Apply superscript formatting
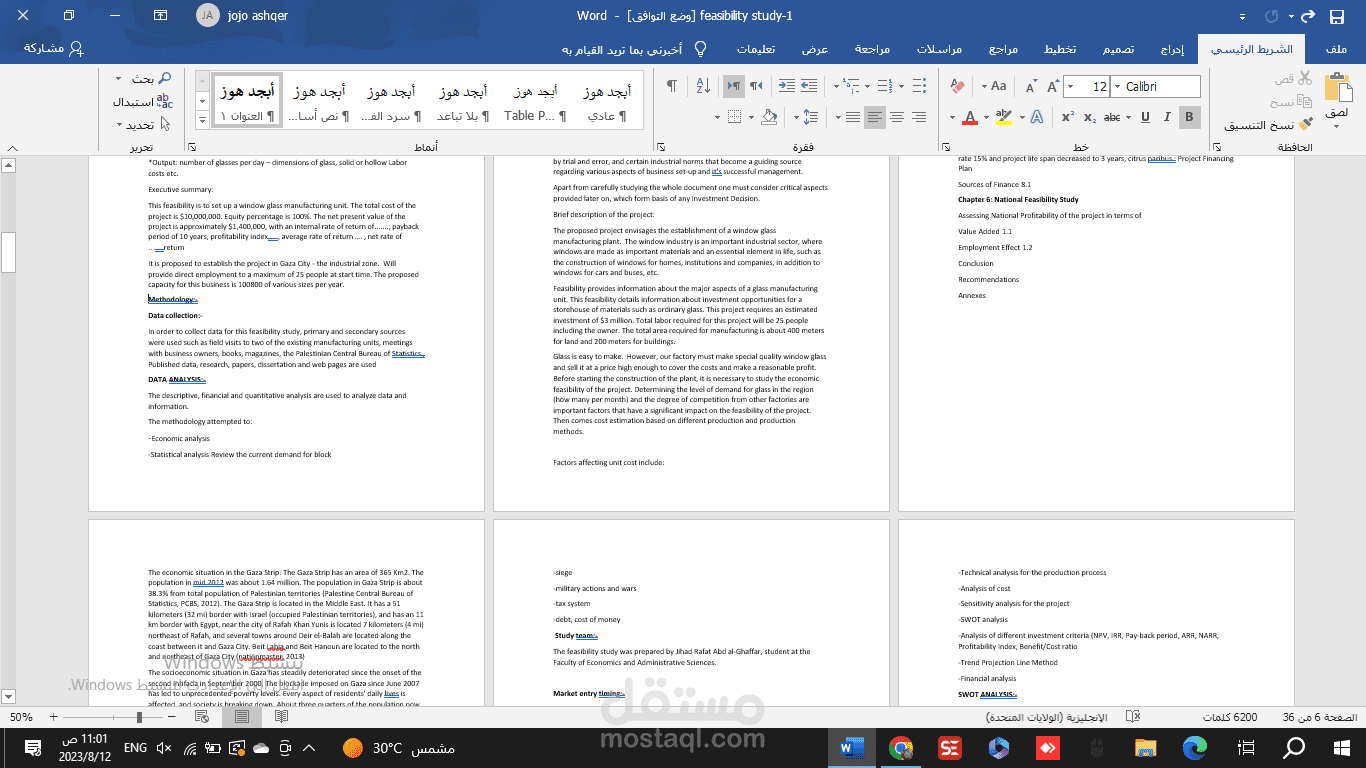This screenshot has height=768, width=1366. point(1068,117)
